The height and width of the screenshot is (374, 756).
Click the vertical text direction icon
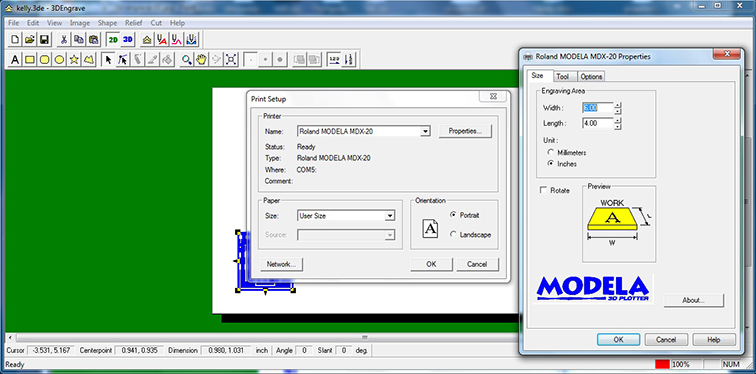tap(349, 60)
